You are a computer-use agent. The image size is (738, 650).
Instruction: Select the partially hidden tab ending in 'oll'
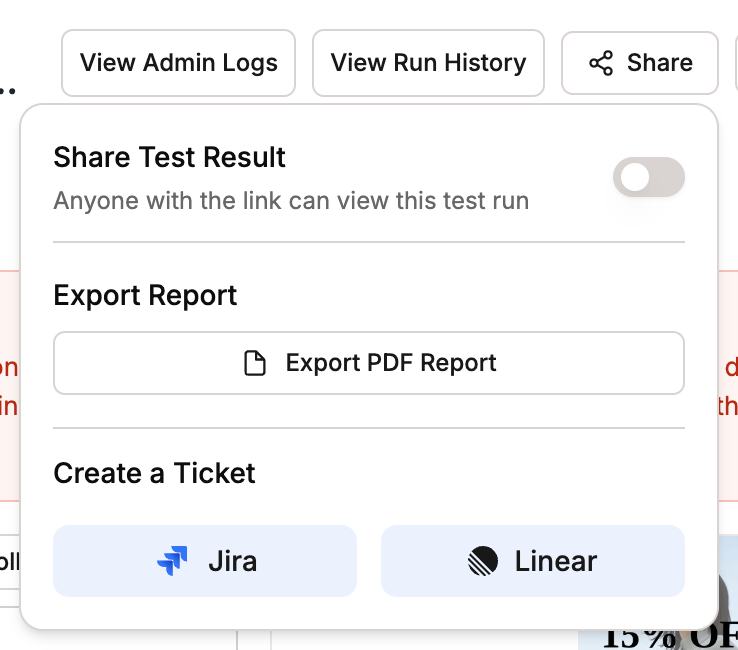[x=9, y=562]
